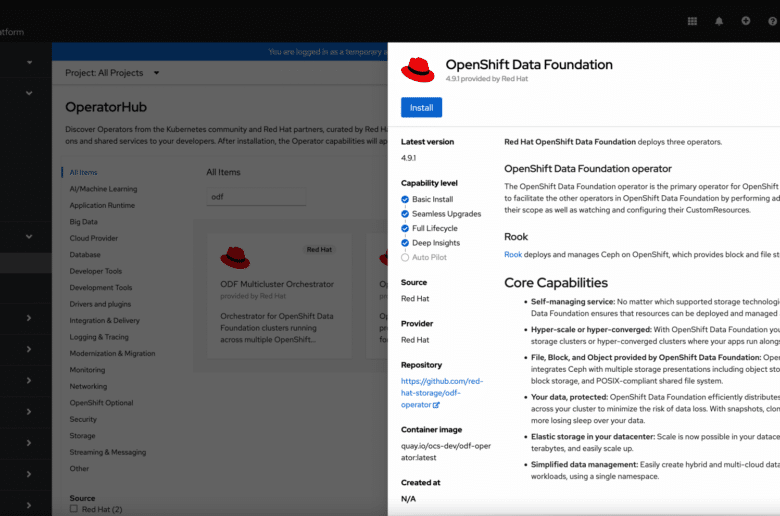Toggle the Red Hat (2) source checkbox

[74, 509]
